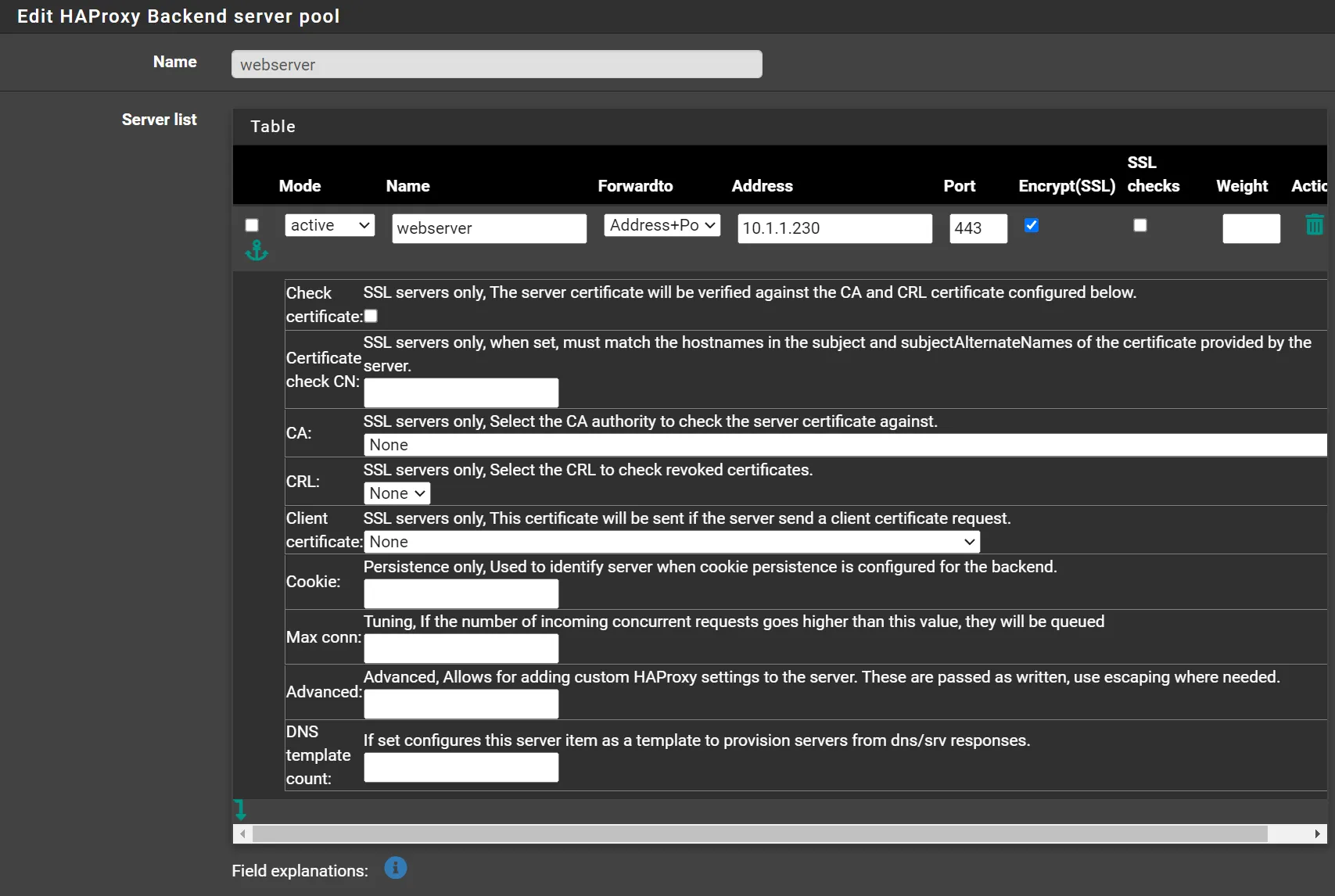Image resolution: width=1335 pixels, height=896 pixels.
Task: Click the teal anchor icon beside the server row
Action: (x=257, y=251)
